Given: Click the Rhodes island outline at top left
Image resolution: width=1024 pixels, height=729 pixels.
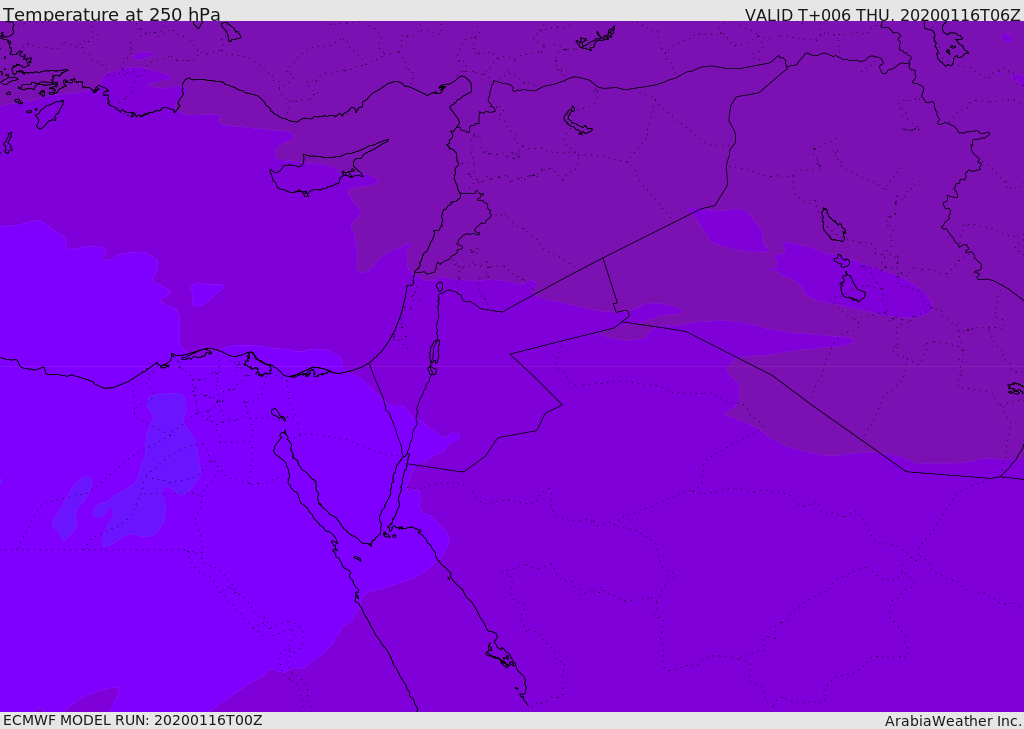Looking at the screenshot, I should click(48, 113).
